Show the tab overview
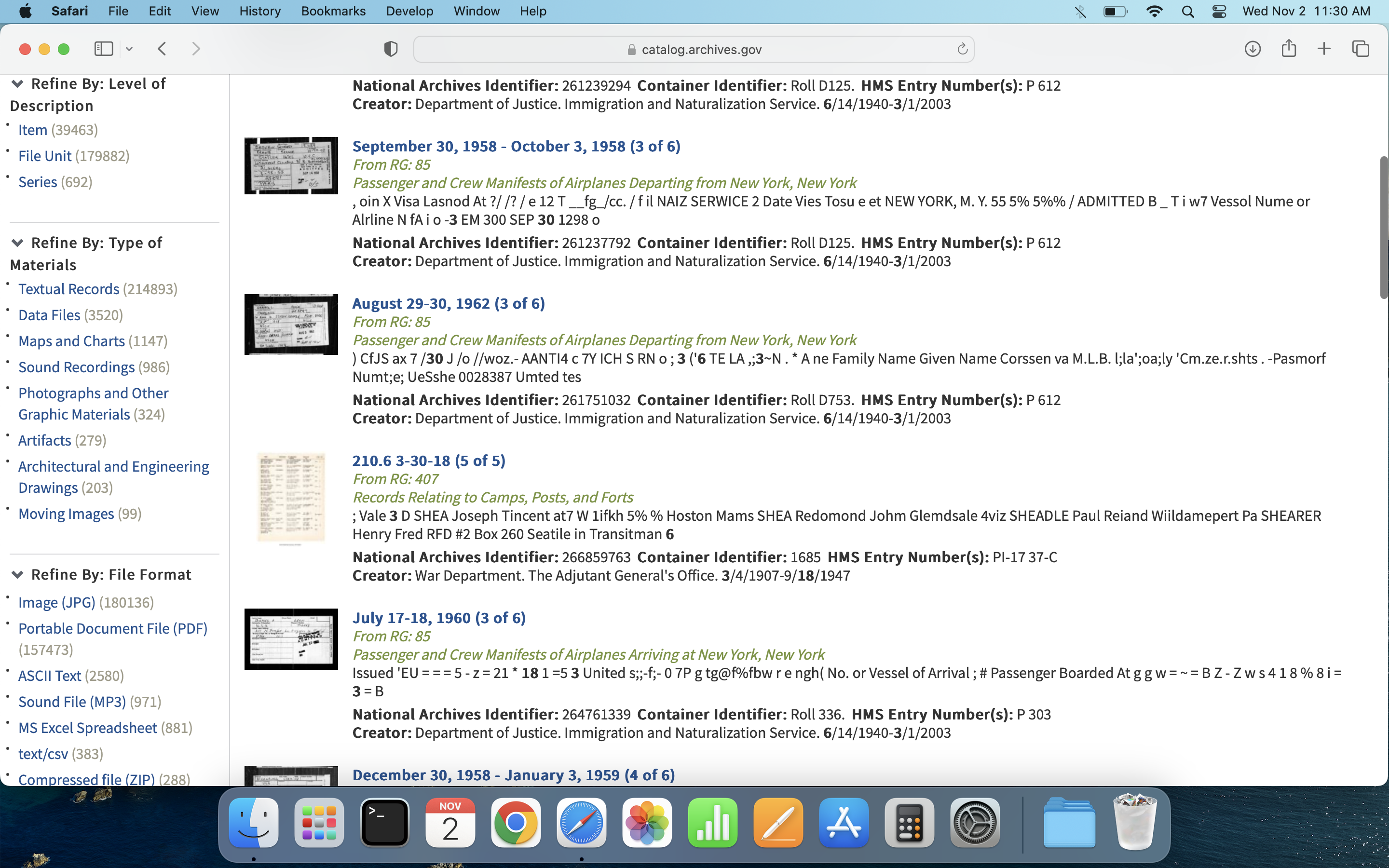 pos(1360,49)
